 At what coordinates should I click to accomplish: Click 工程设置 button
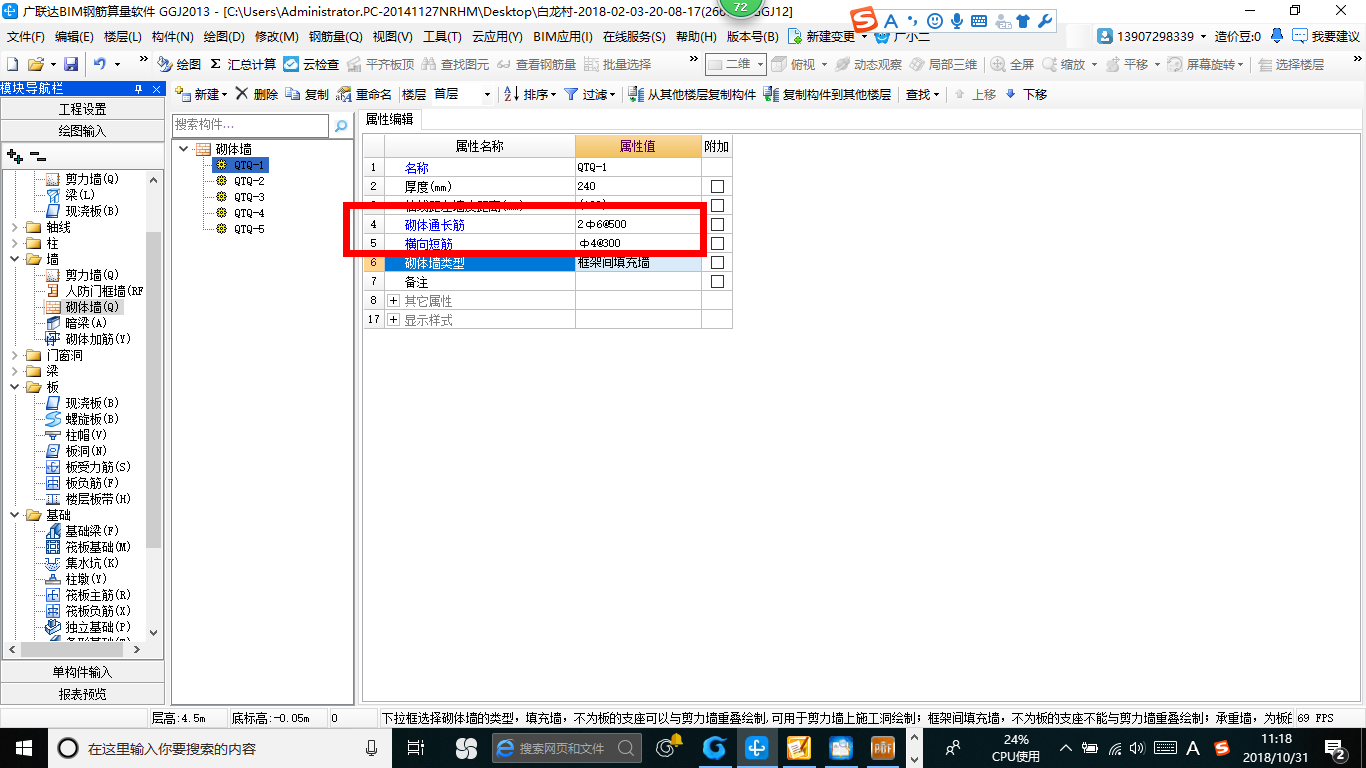point(82,109)
